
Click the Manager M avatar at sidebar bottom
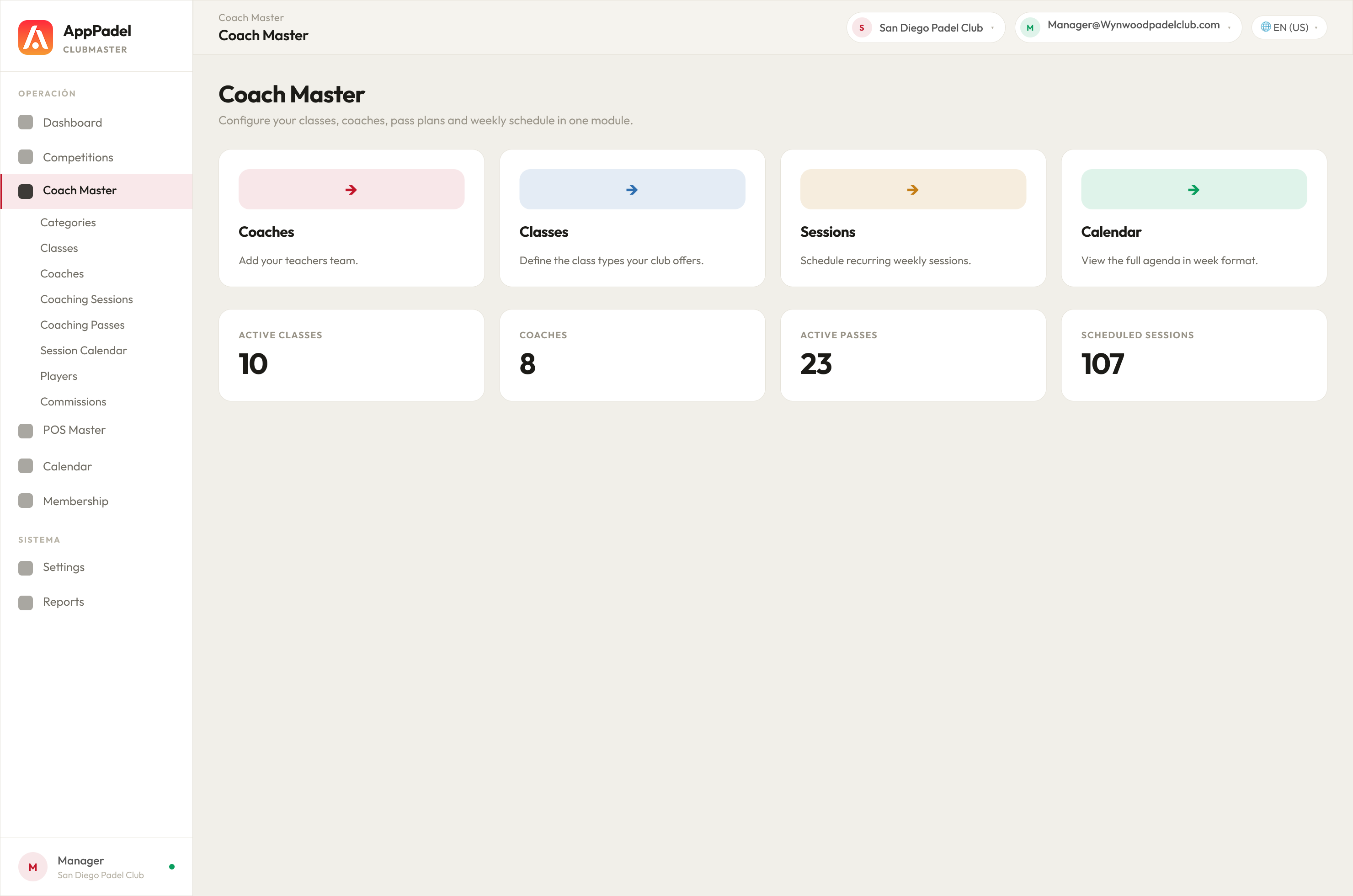[33, 867]
